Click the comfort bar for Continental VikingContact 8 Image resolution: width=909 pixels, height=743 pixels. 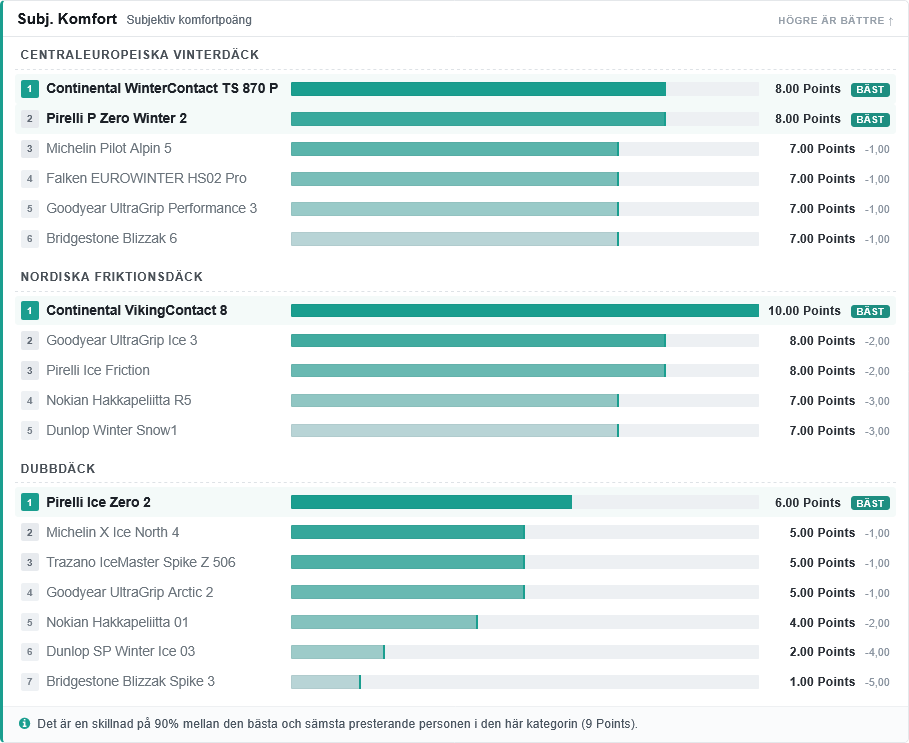pos(525,311)
